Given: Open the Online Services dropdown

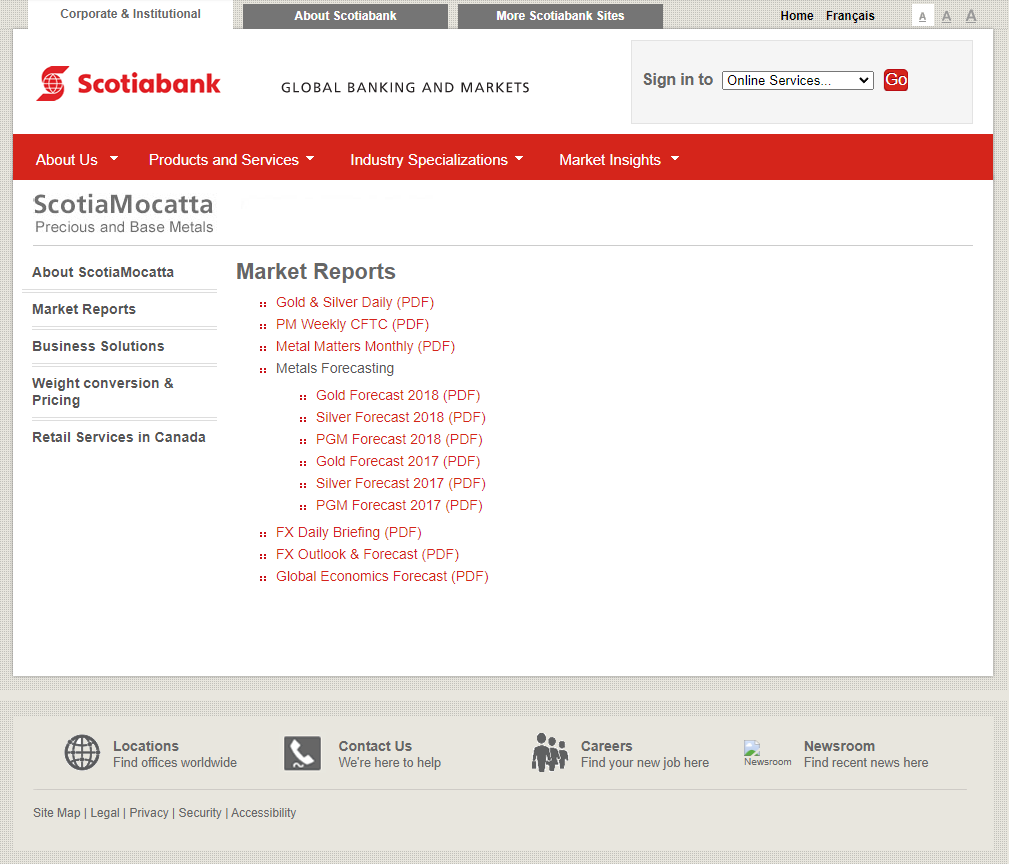Looking at the screenshot, I should pyautogui.click(x=798, y=80).
